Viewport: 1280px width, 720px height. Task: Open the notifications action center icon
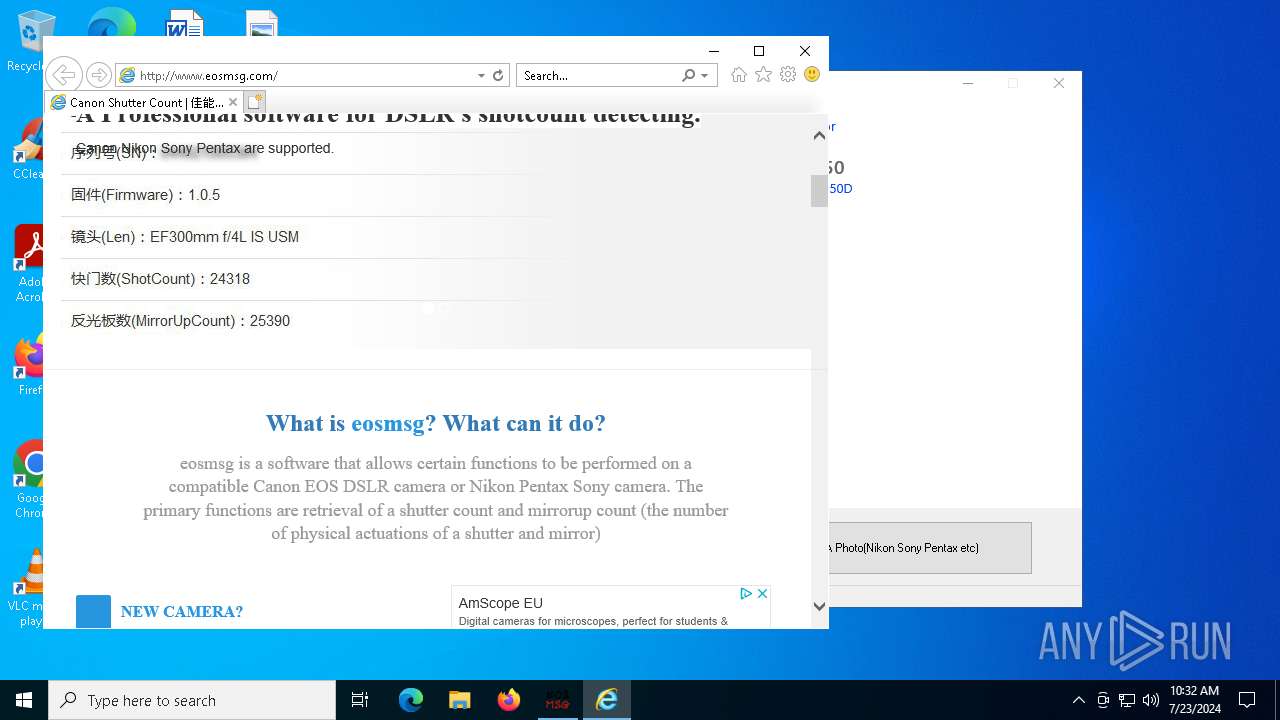coord(1247,700)
